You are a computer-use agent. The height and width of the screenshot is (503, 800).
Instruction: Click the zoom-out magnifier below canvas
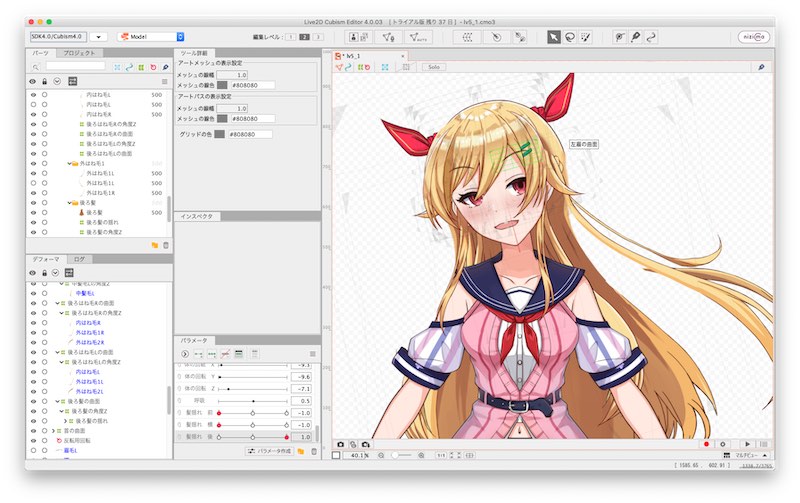[x=381, y=455]
